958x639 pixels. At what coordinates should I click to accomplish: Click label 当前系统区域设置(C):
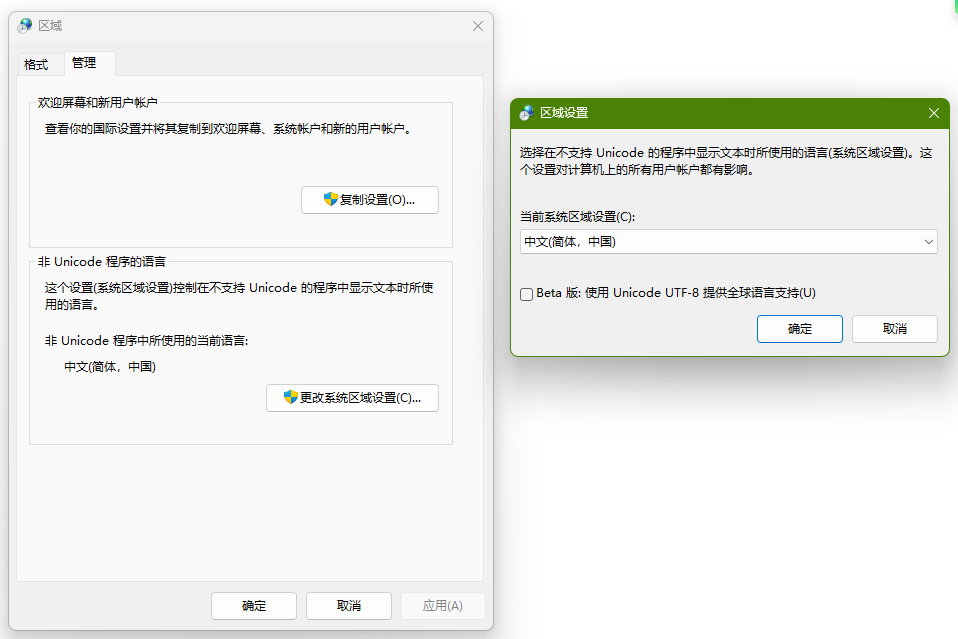pyautogui.click(x=577, y=217)
